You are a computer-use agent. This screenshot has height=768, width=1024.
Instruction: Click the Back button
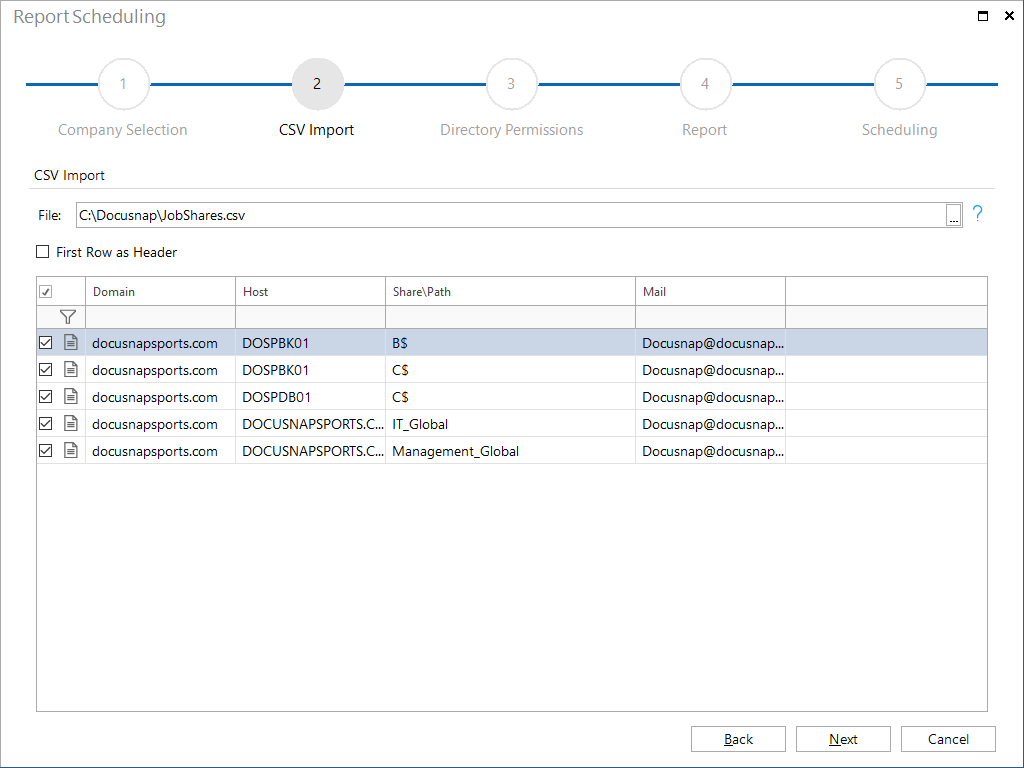(x=738, y=739)
